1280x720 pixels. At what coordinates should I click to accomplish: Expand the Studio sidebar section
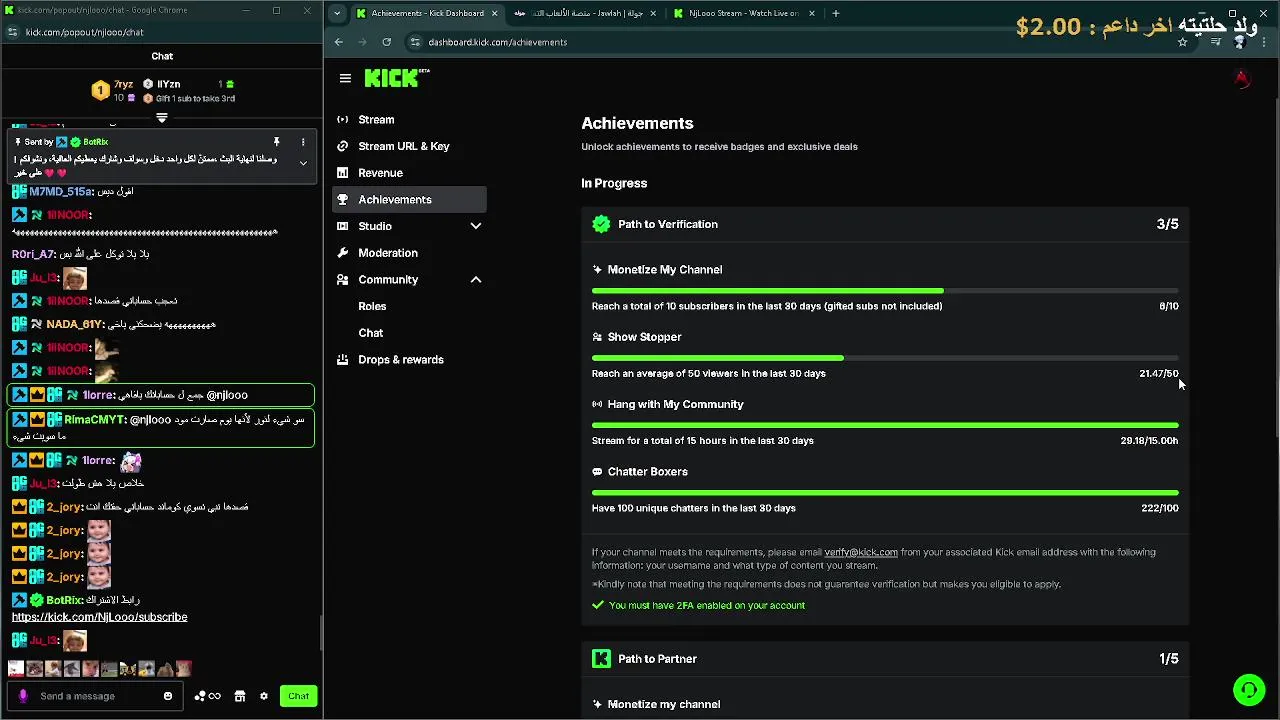[x=476, y=226]
